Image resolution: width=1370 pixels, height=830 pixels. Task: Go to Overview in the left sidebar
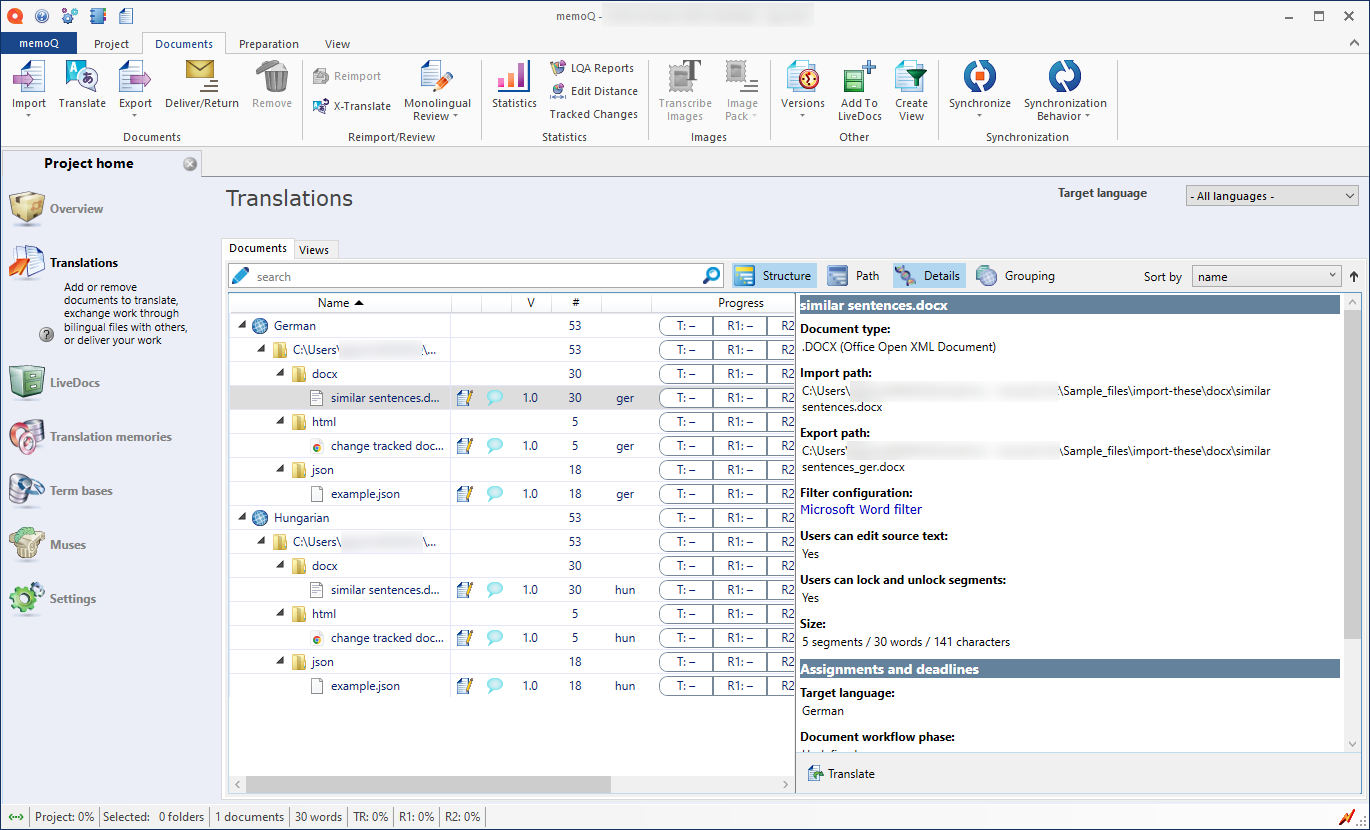tap(57, 209)
